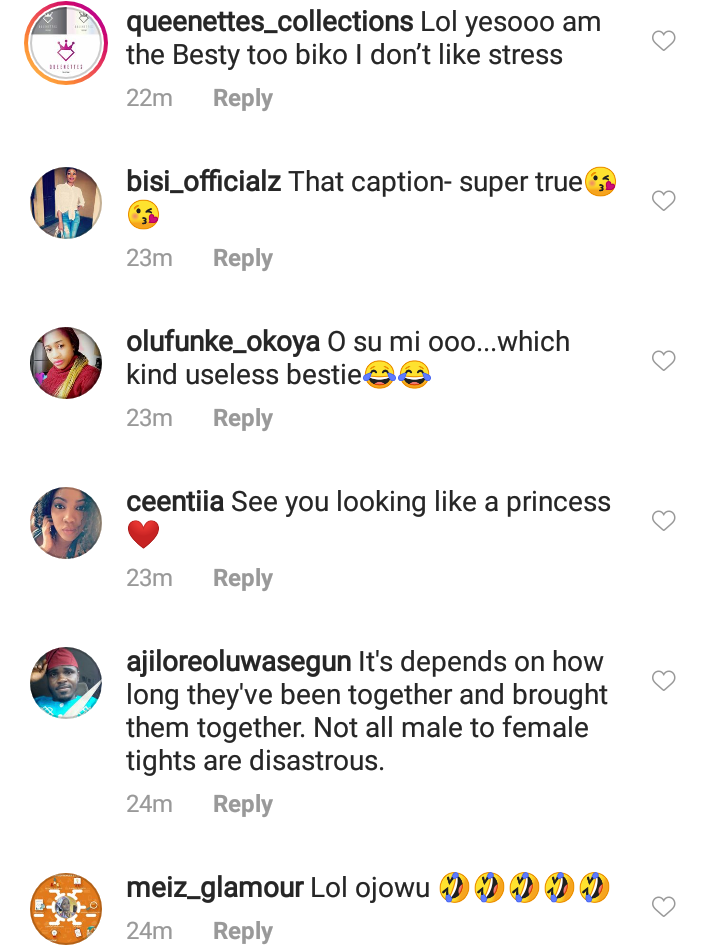Heart ajiloreoluwasegun's comment

663,681
